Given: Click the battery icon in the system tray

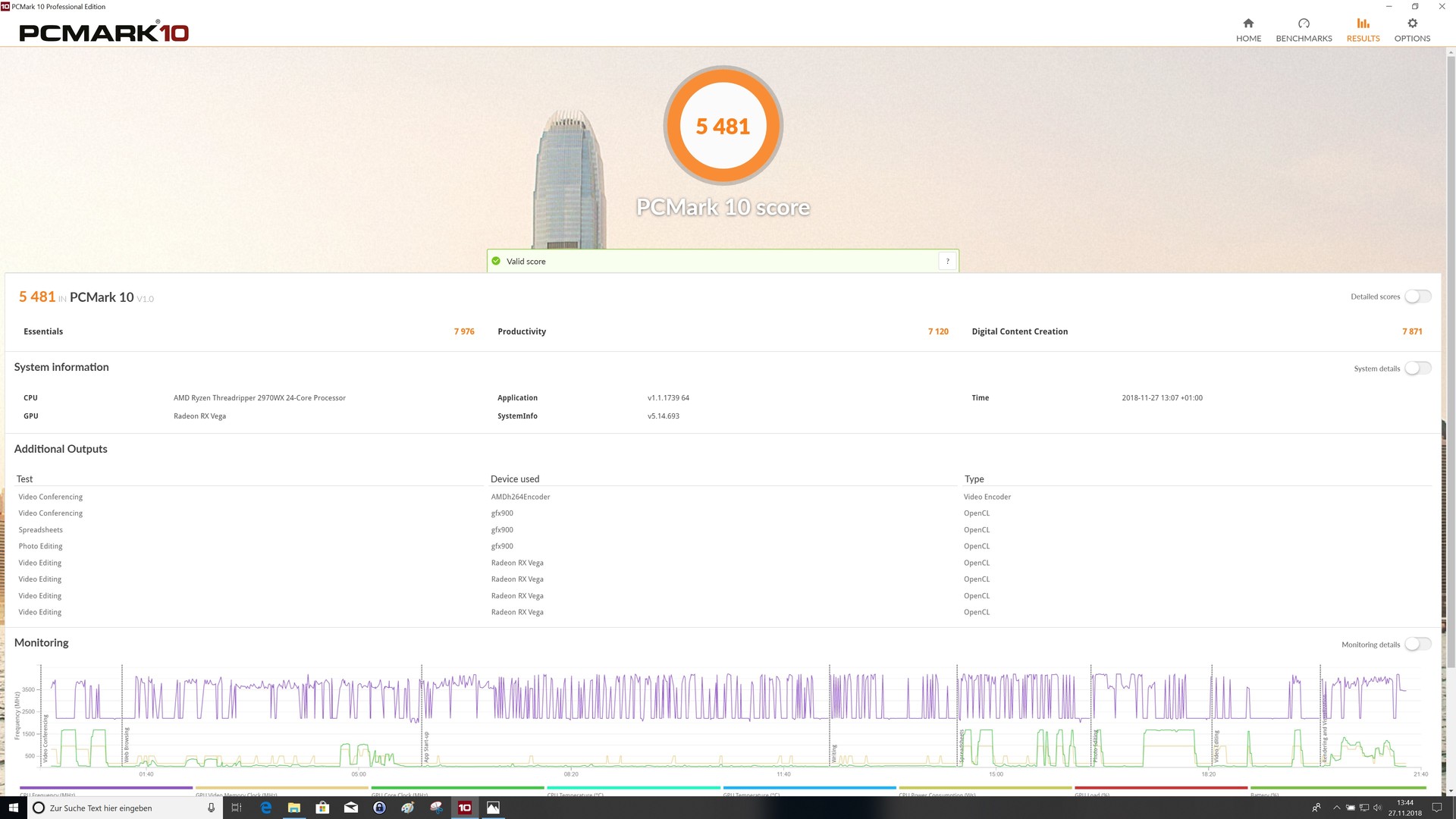Looking at the screenshot, I should coord(1351,808).
